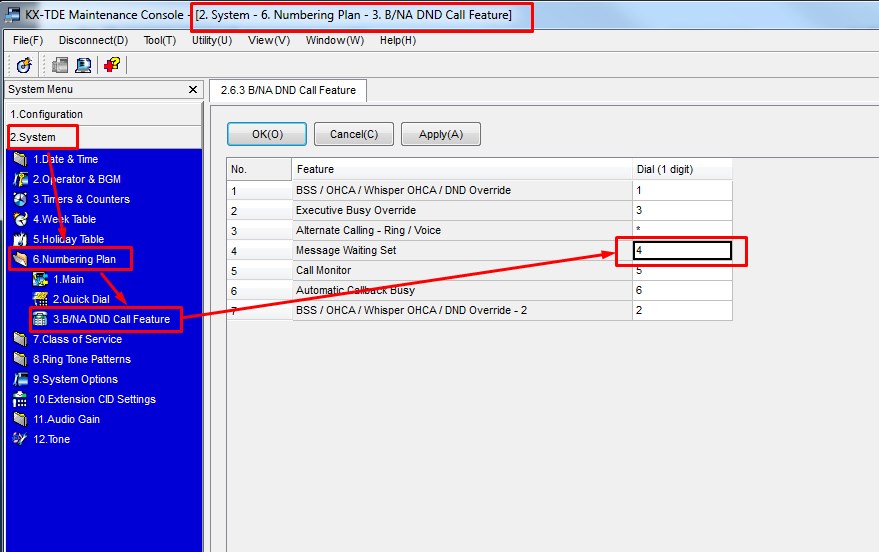Open the View(V) menu

click(269, 40)
